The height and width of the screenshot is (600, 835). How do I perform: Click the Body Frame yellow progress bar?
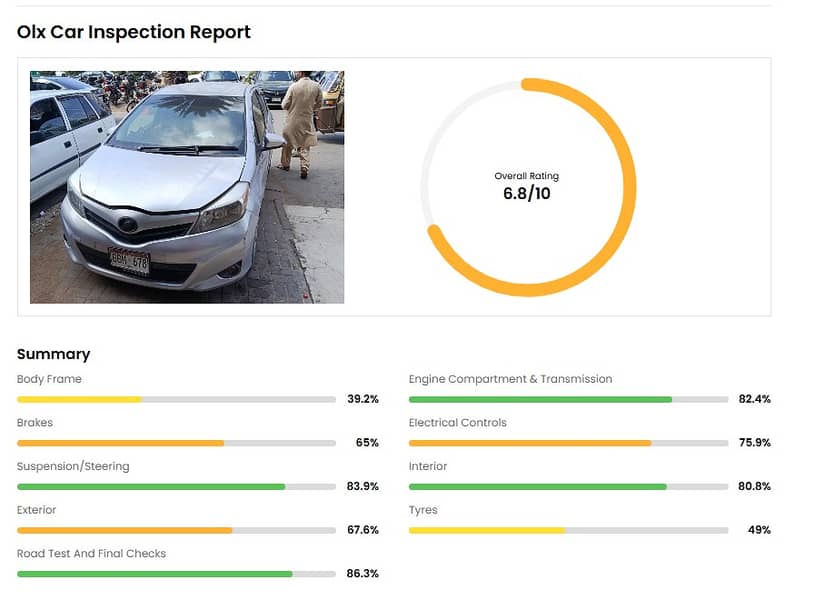[80, 399]
